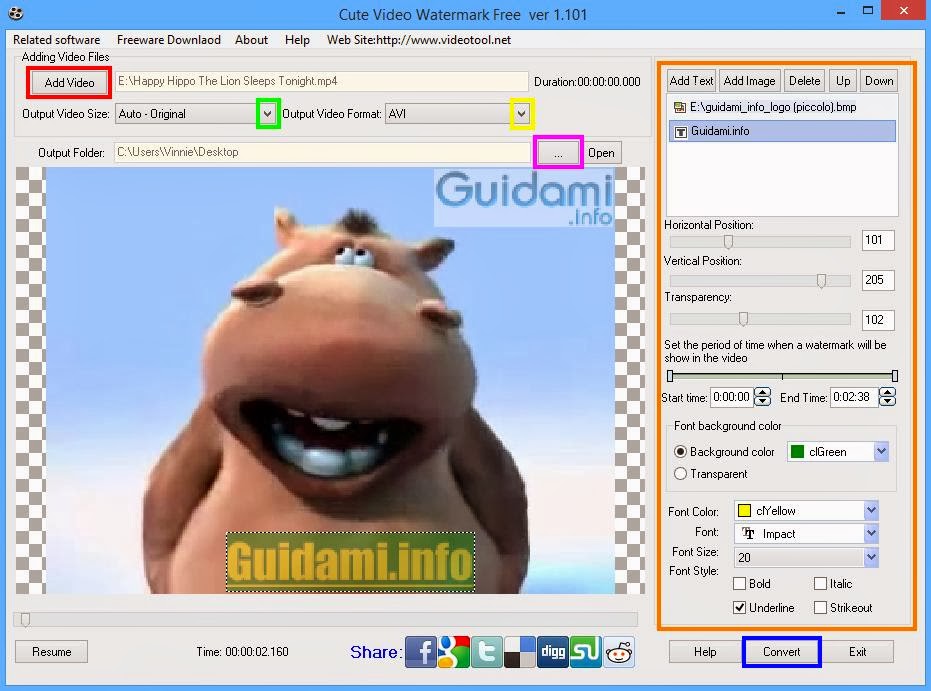Enable the Italic font style checkbox
This screenshot has height=691, width=931.
(821, 584)
